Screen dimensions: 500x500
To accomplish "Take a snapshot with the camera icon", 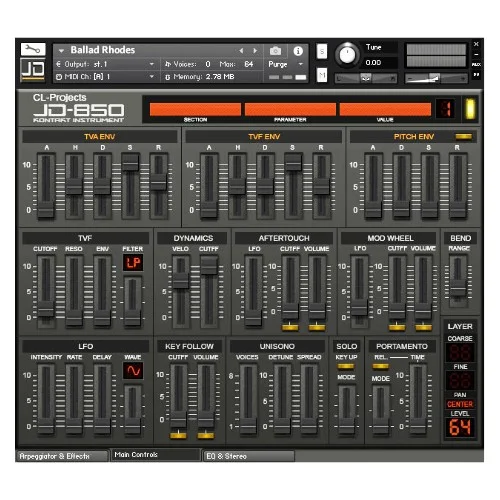I will pos(275,51).
